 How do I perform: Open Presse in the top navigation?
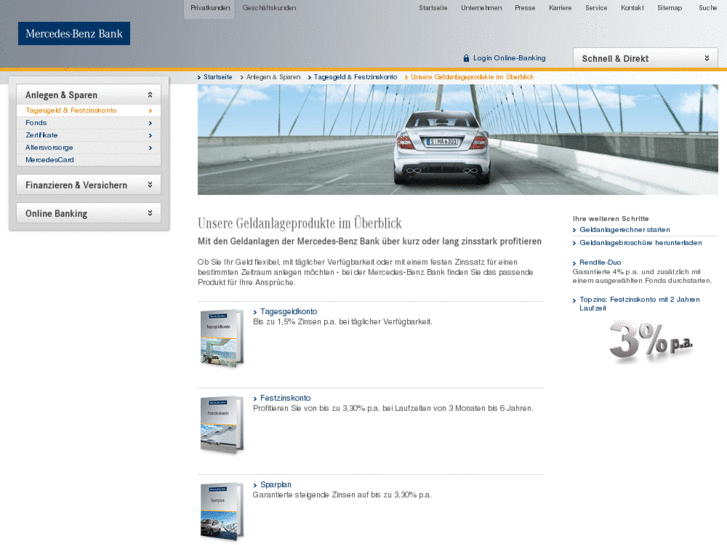pyautogui.click(x=525, y=8)
